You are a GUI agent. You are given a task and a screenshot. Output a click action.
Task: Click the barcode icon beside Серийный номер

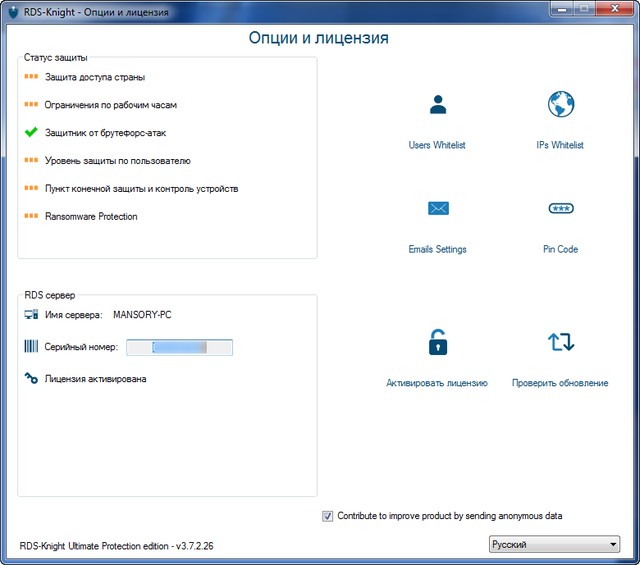31,346
